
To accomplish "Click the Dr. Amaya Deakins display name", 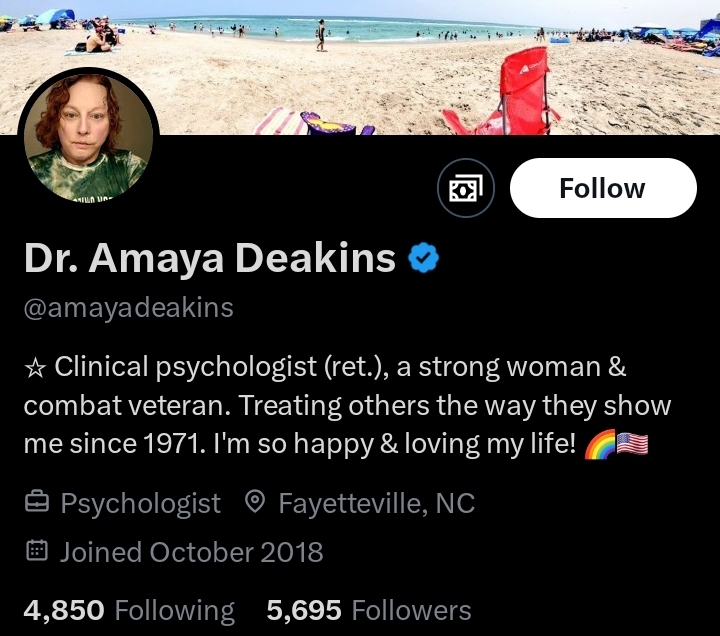I will (x=210, y=259).
